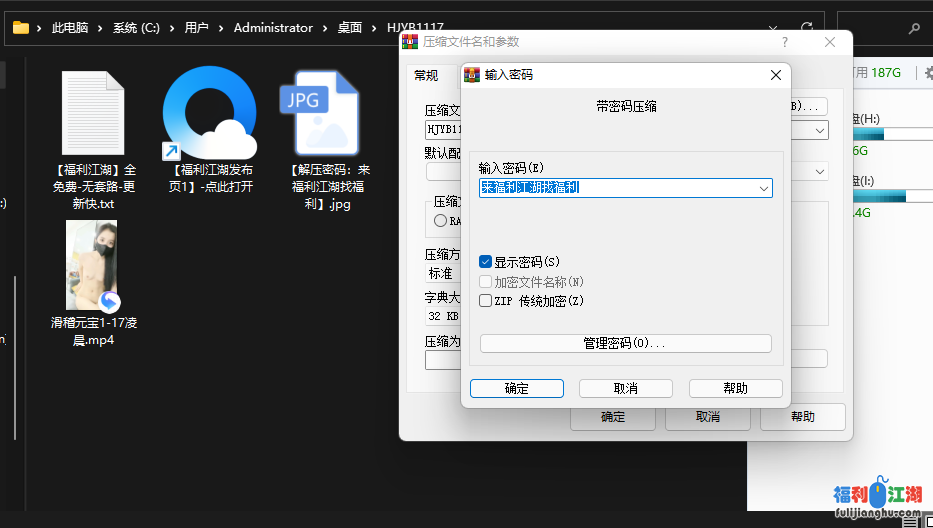933x528 pixels.
Task: Uncheck the 显示密码 checkbox
Action: [x=486, y=262]
